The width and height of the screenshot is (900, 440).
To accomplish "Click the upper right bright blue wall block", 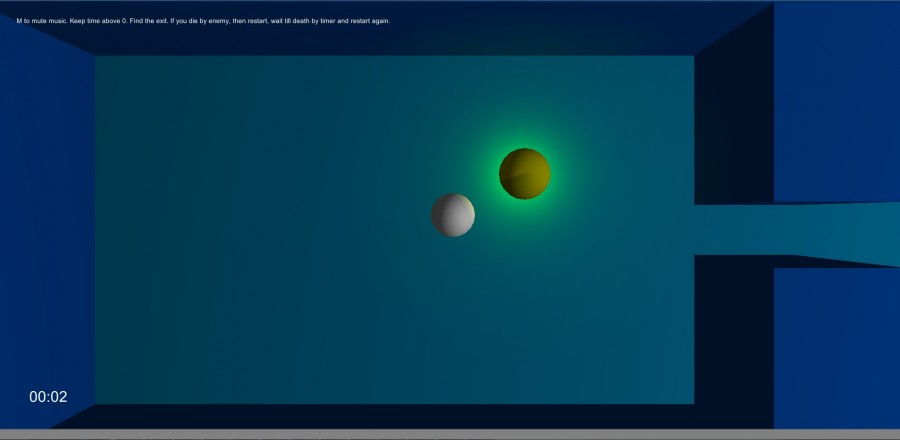I will [836, 102].
